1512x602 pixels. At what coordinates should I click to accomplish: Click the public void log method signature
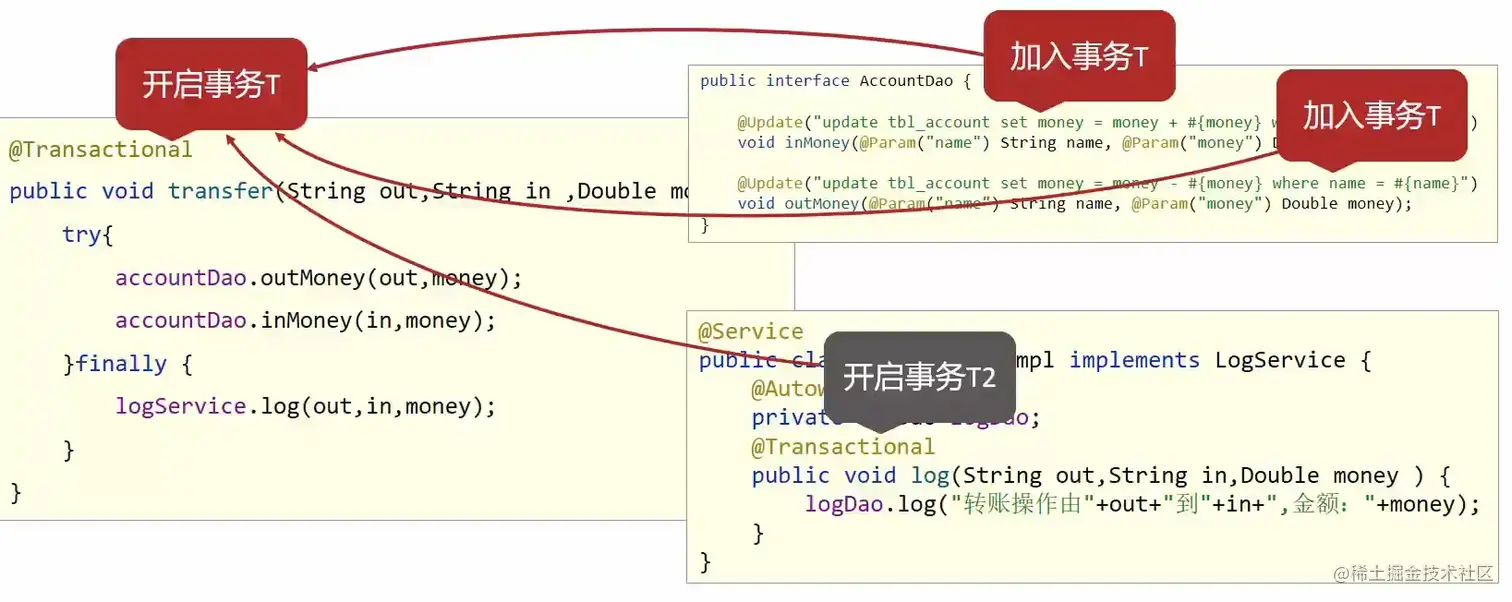[1101, 475]
